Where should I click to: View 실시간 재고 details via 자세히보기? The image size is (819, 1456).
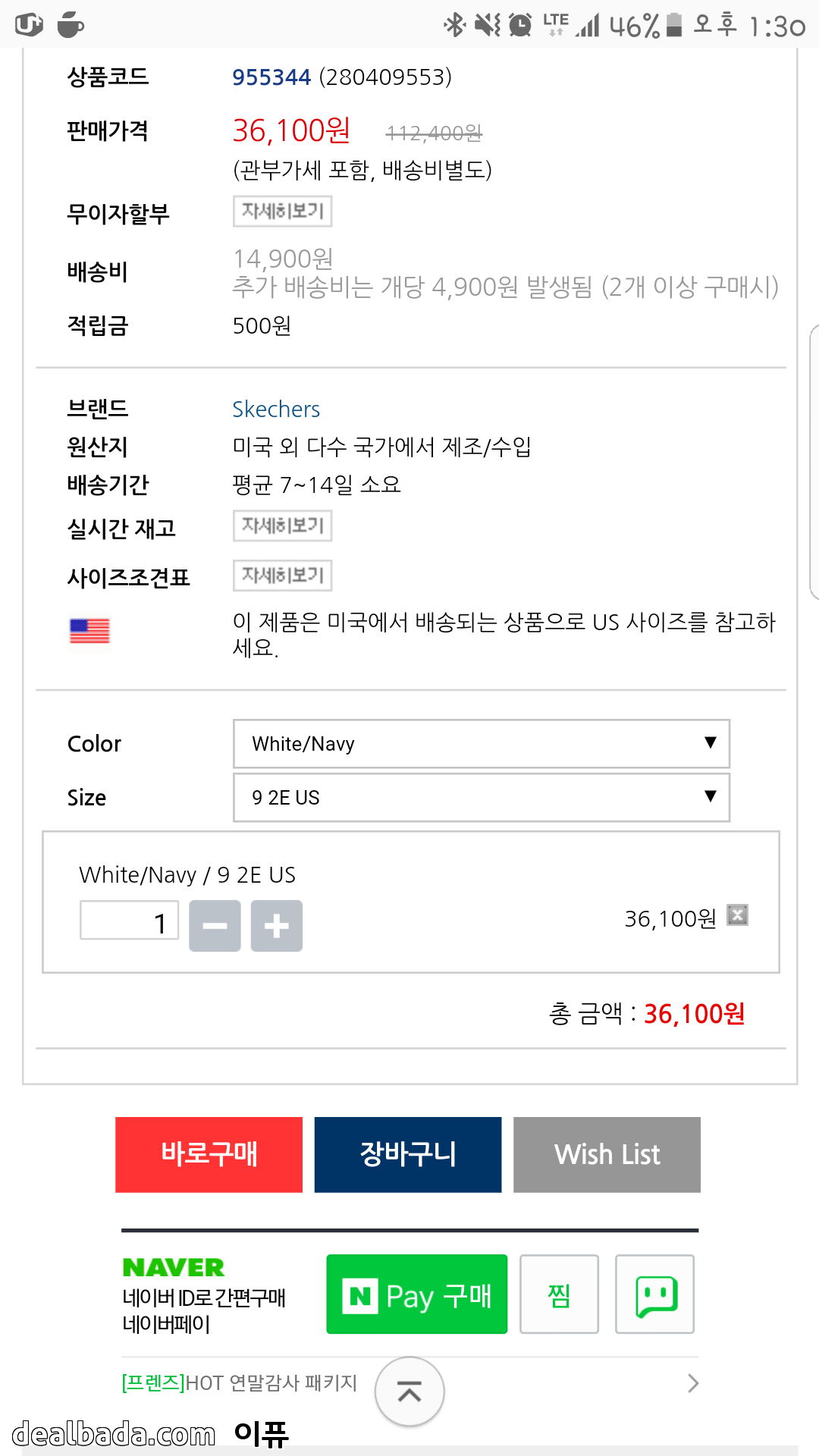pos(282,526)
